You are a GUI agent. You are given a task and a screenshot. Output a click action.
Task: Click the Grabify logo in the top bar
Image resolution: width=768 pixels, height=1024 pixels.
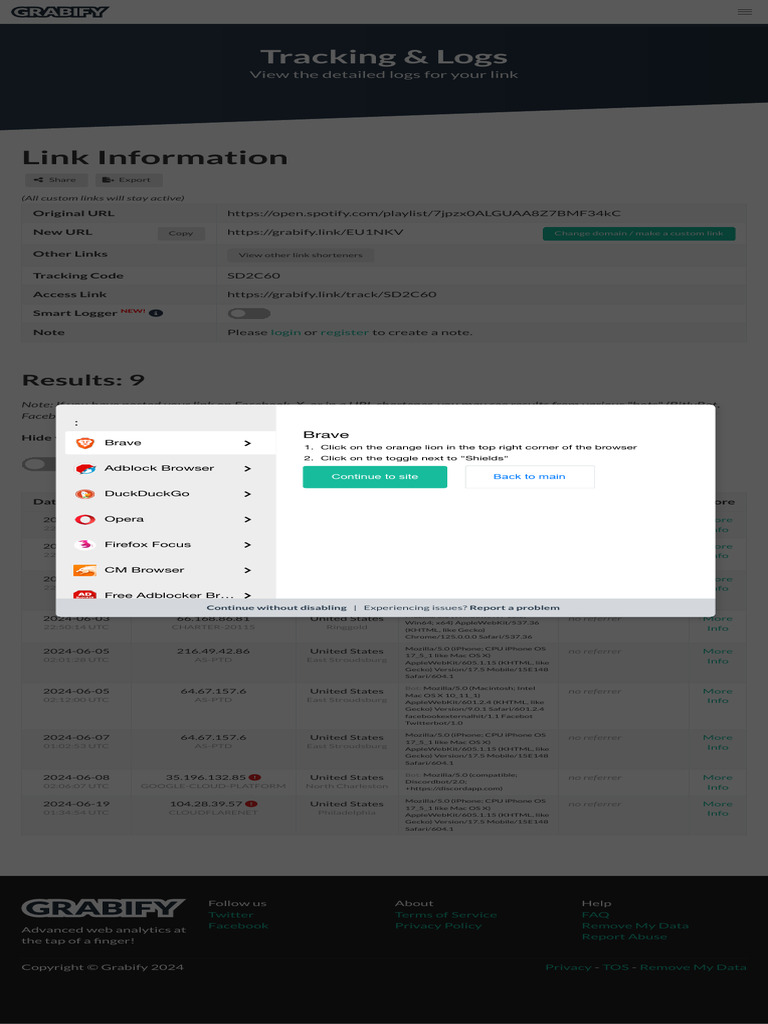(60, 12)
